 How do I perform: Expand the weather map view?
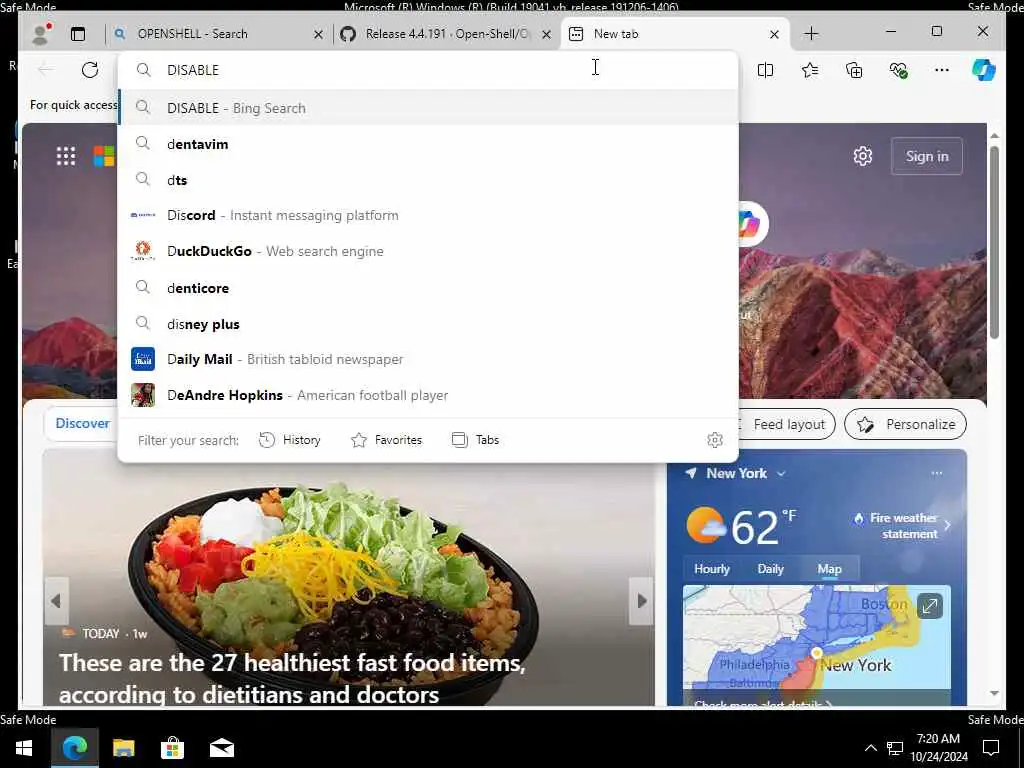tap(930, 606)
